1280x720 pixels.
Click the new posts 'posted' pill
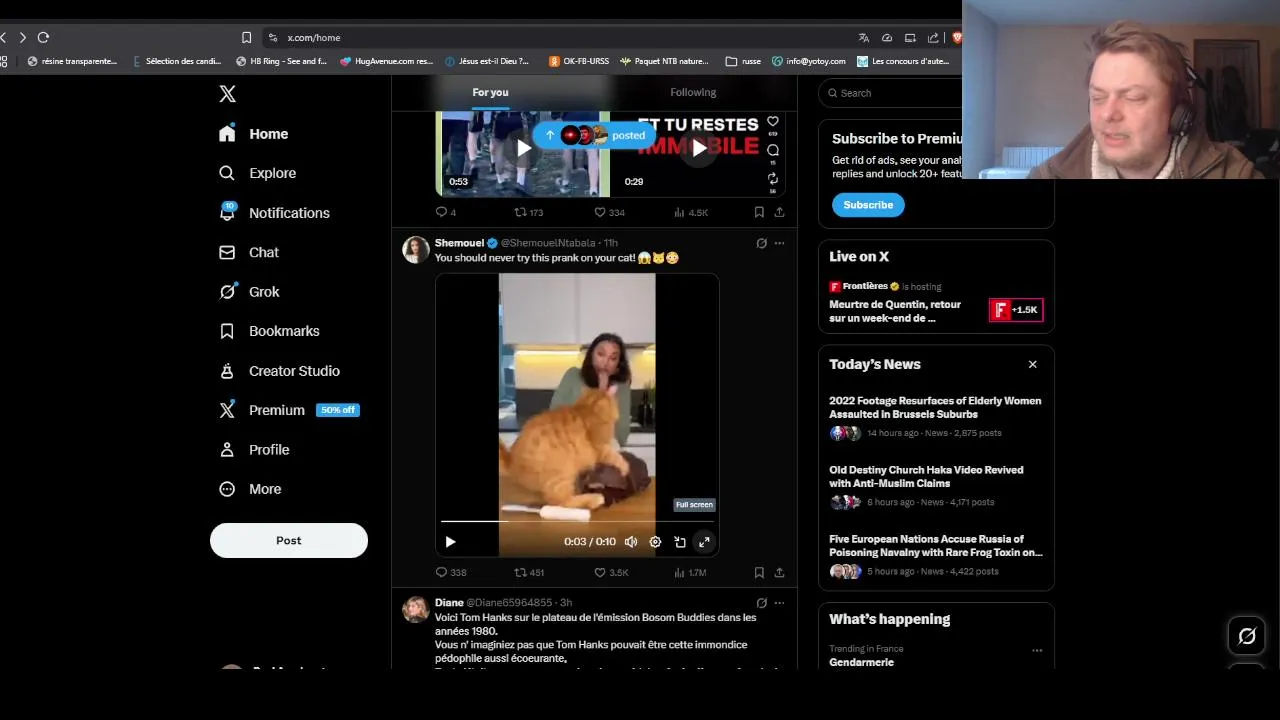click(596, 135)
